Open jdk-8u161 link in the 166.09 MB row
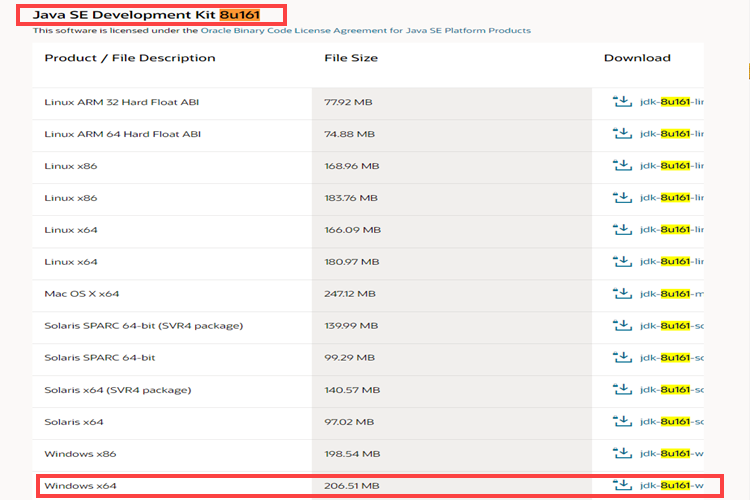Image resolution: width=750 pixels, height=500 pixels. (672, 230)
